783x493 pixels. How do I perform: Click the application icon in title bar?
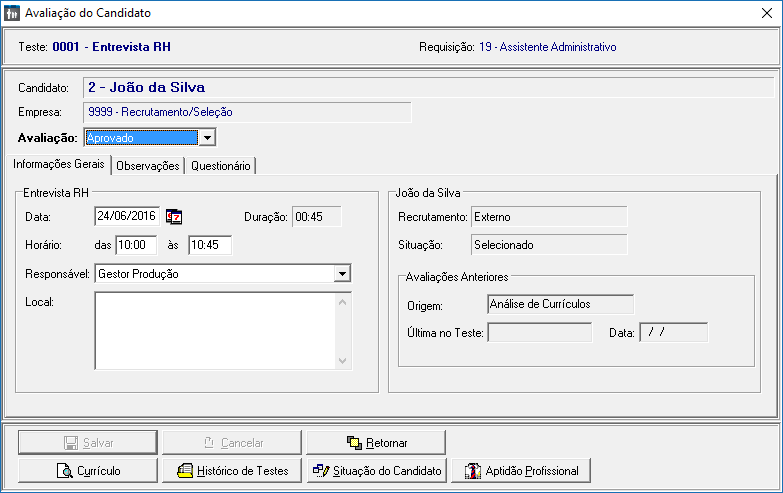point(12,13)
